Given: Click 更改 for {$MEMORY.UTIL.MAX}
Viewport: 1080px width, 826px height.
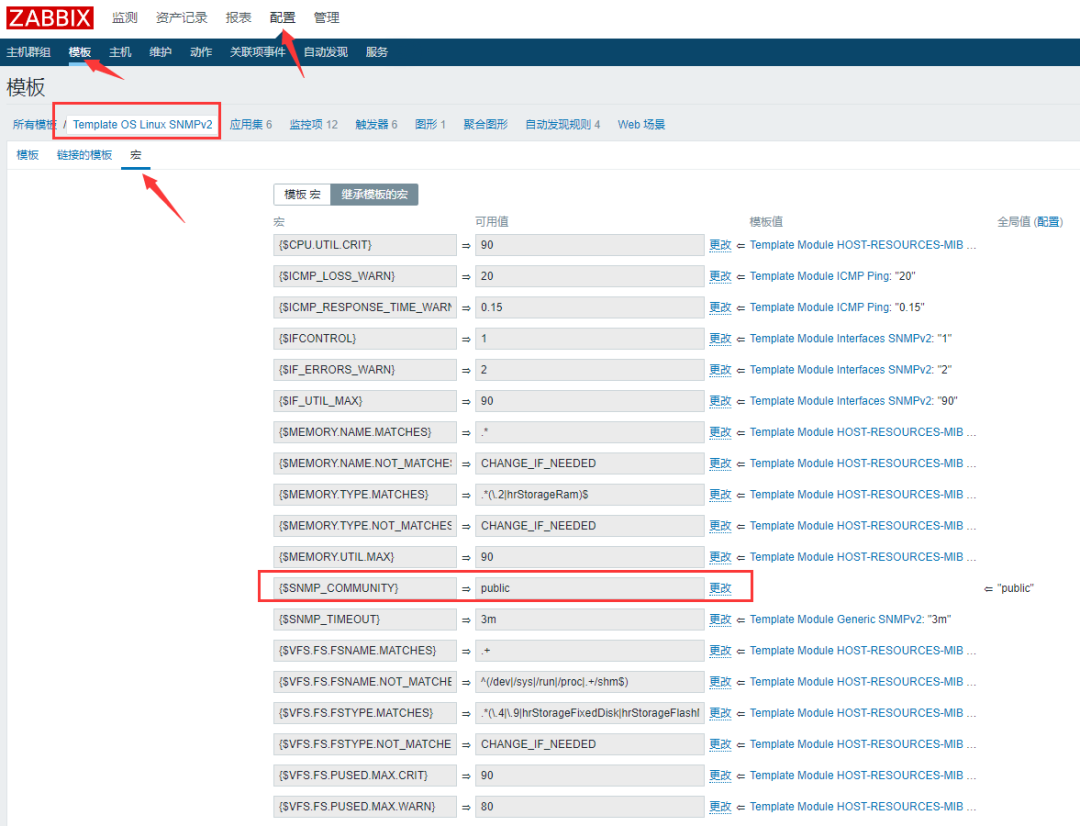Looking at the screenshot, I should pyautogui.click(x=720, y=557).
